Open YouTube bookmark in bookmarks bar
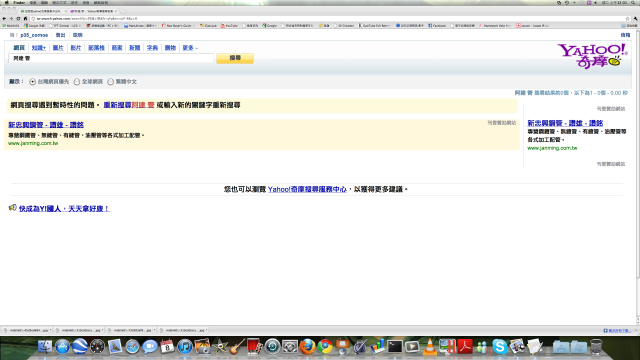 229,25
